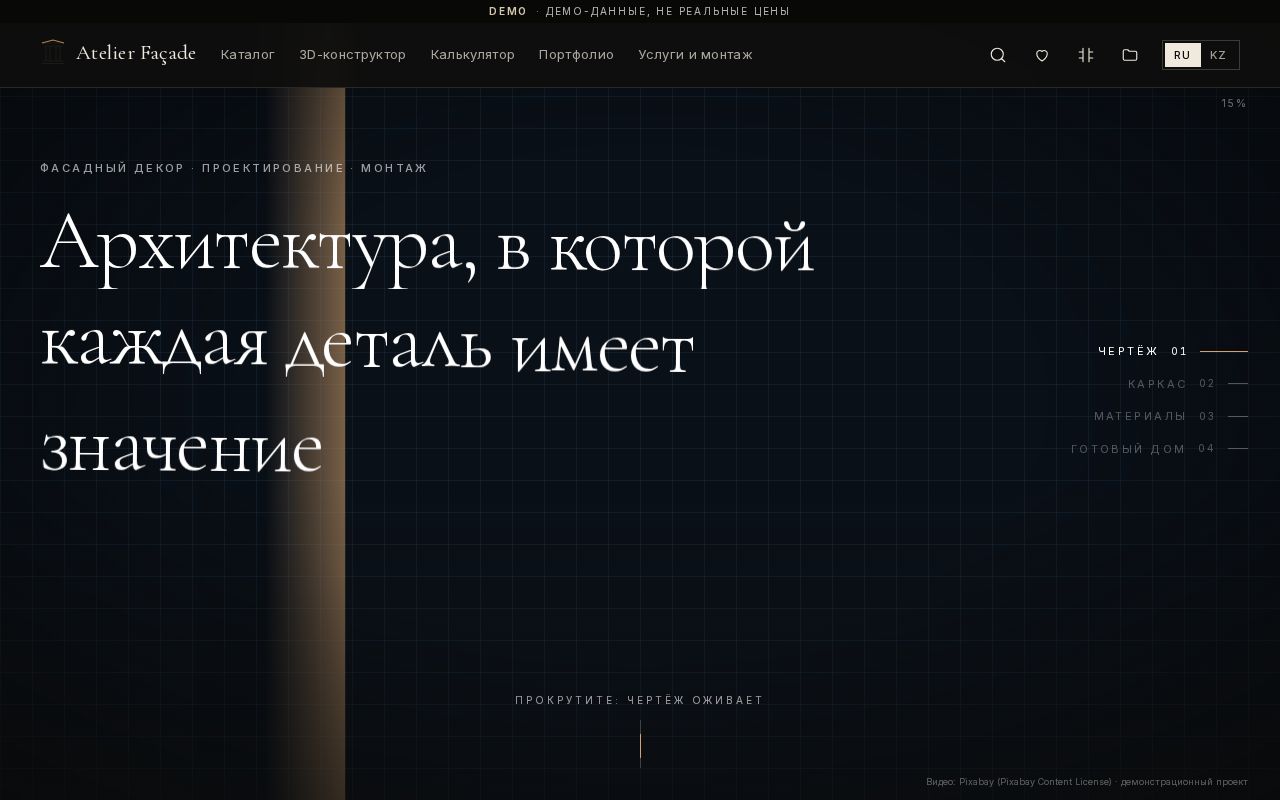1280x800 pixels.
Task: Open the search icon in header
Action: pyautogui.click(x=998, y=55)
